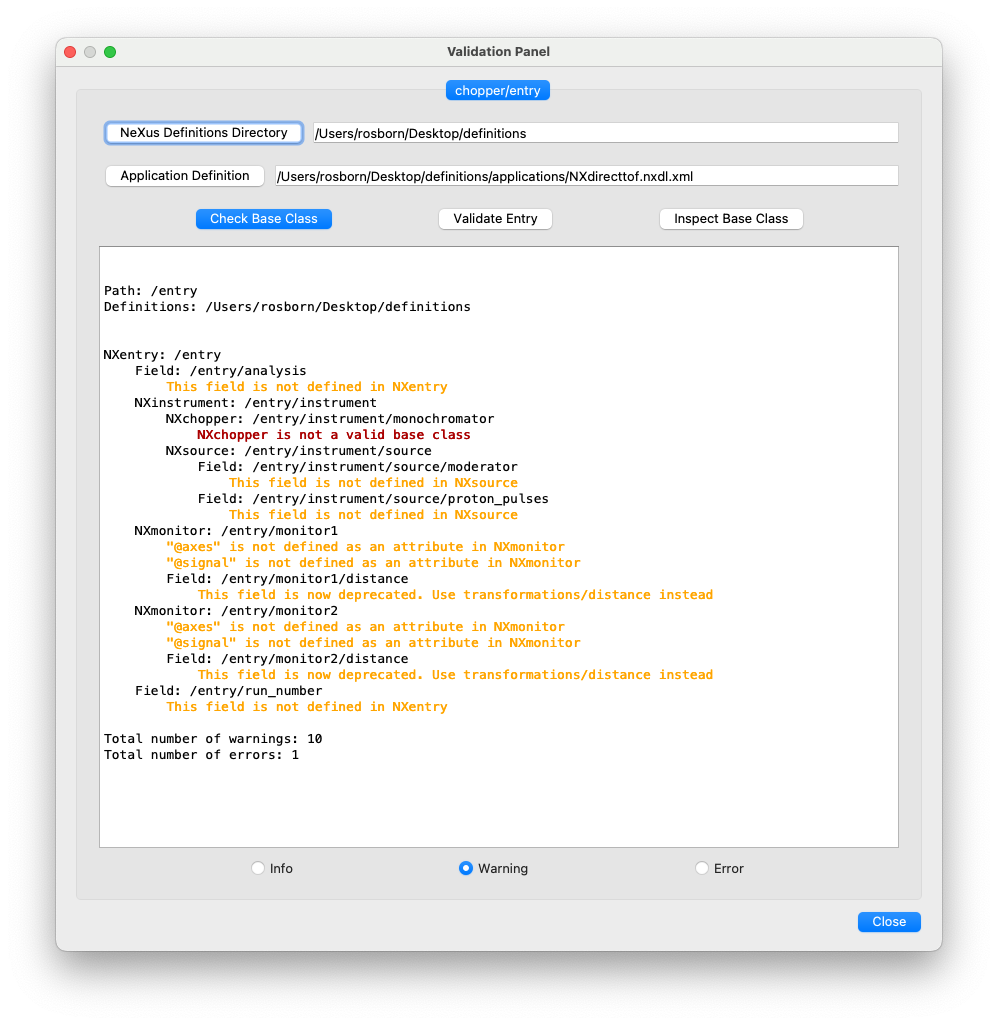Screen dimensions: 998x1025
Task: Click the NeXus Definitions Directory button
Action: coord(204,133)
